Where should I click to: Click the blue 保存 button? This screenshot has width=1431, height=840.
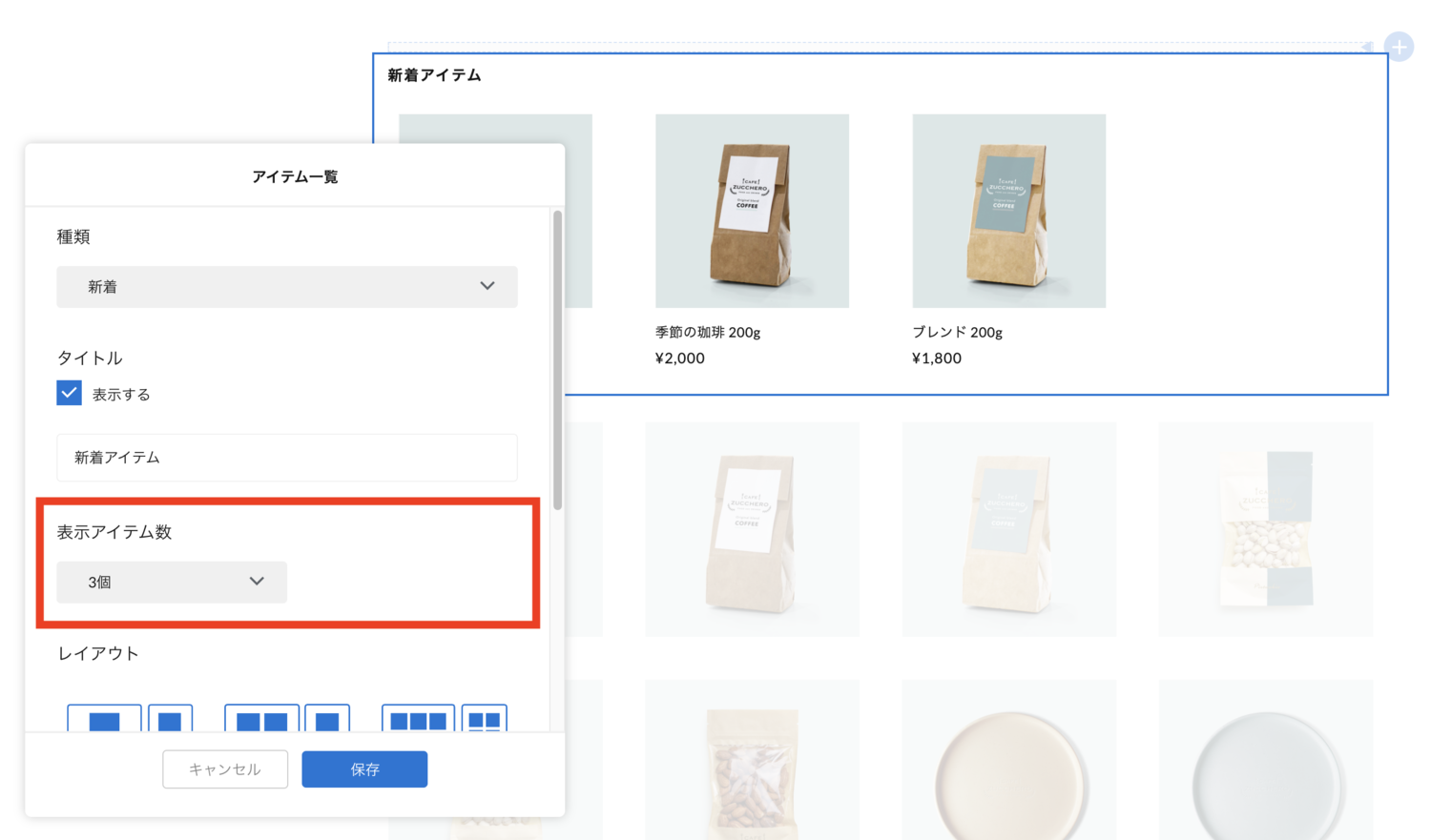point(364,769)
